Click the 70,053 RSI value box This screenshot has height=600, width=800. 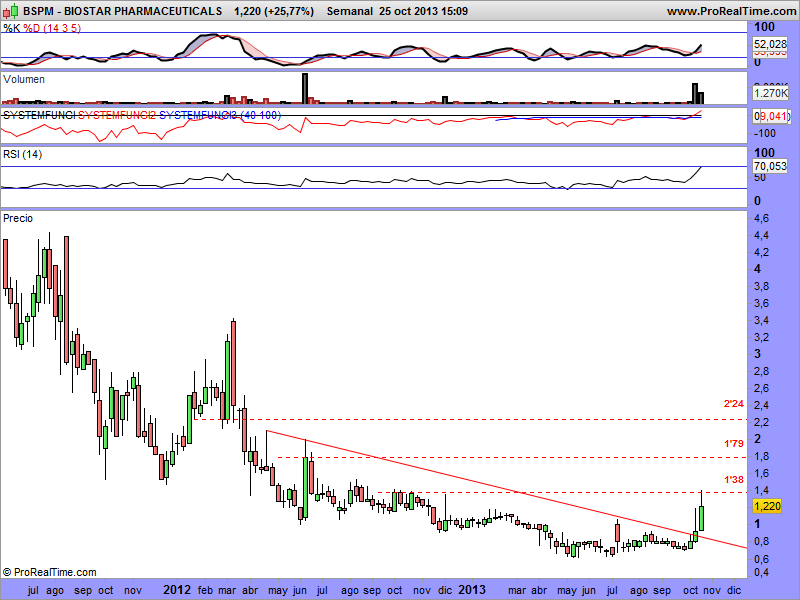[770, 166]
